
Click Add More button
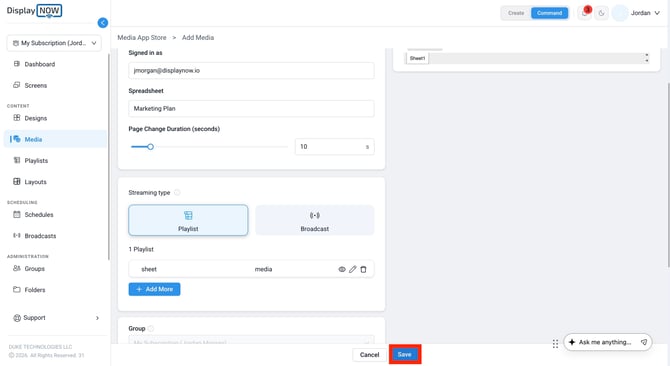(x=154, y=289)
